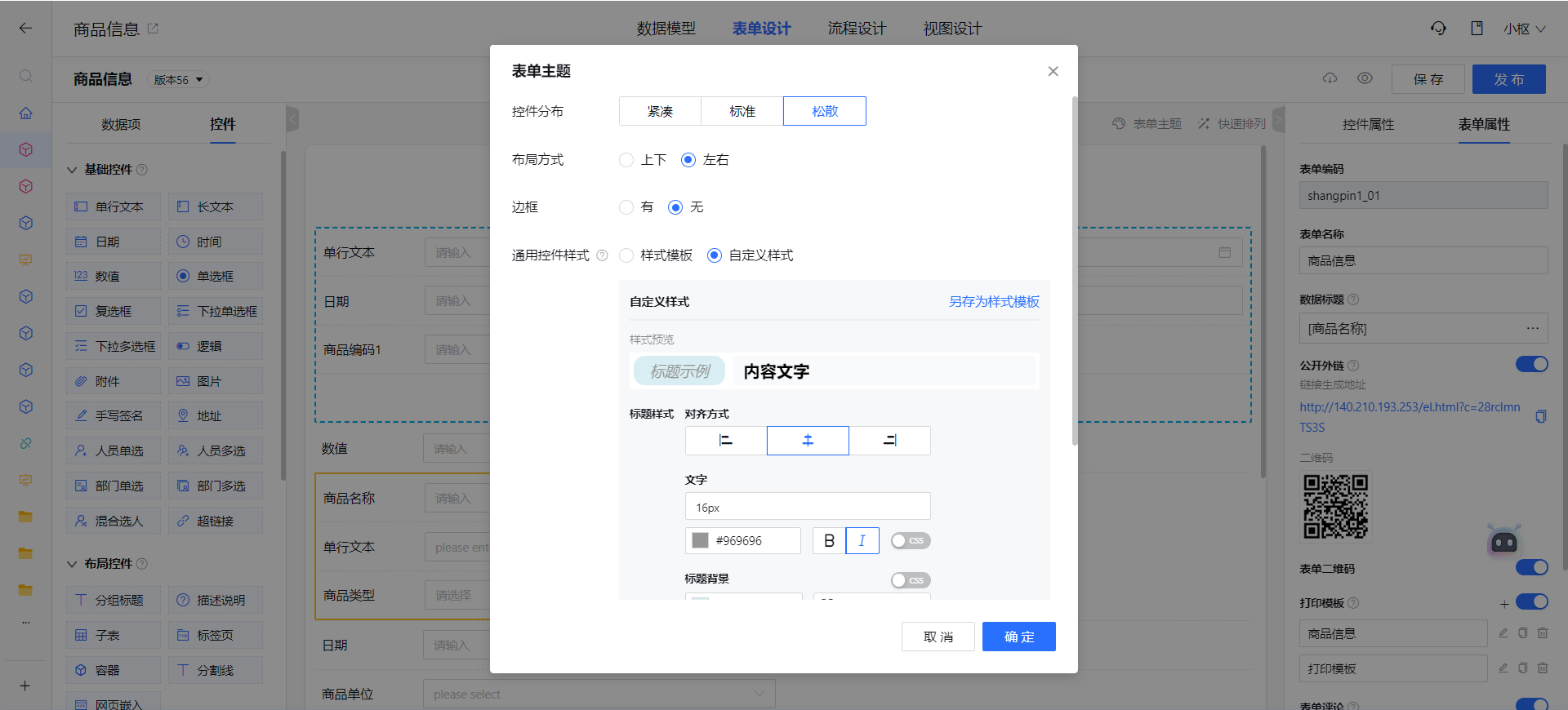This screenshot has height=710, width=1568.
Task: Select 上下 layout radio
Action: pyautogui.click(x=626, y=160)
